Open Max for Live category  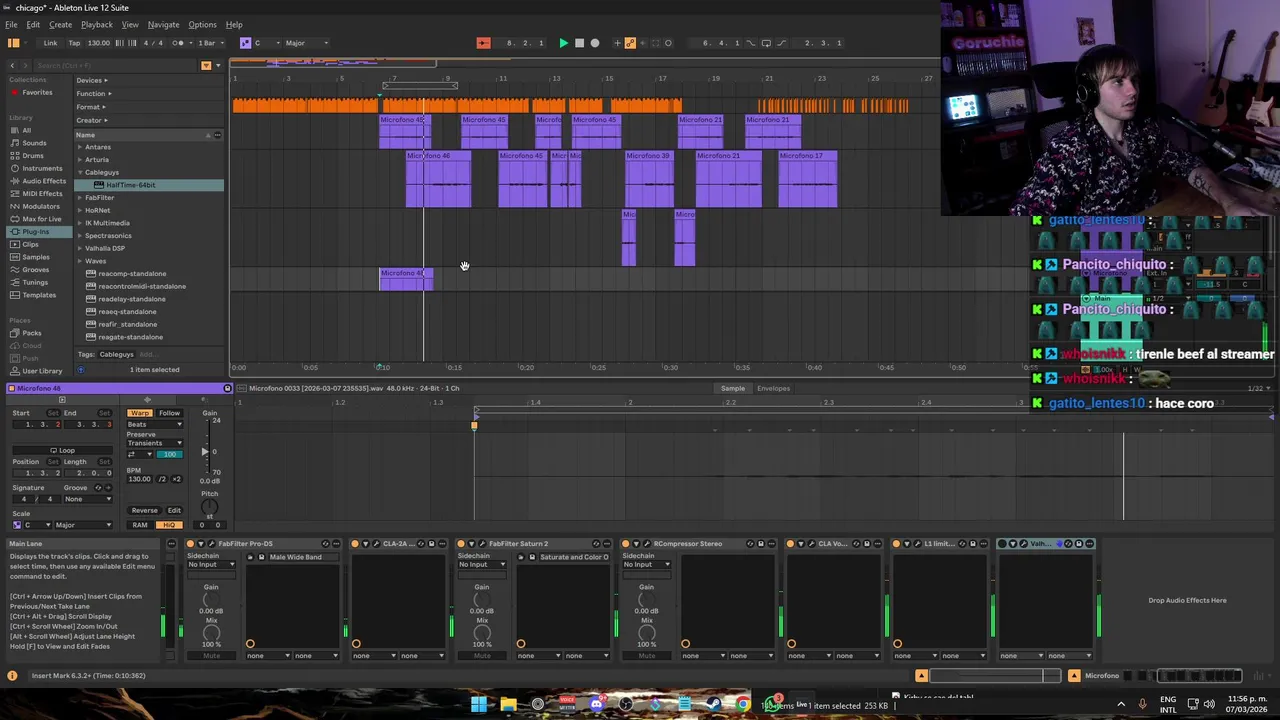(41, 219)
